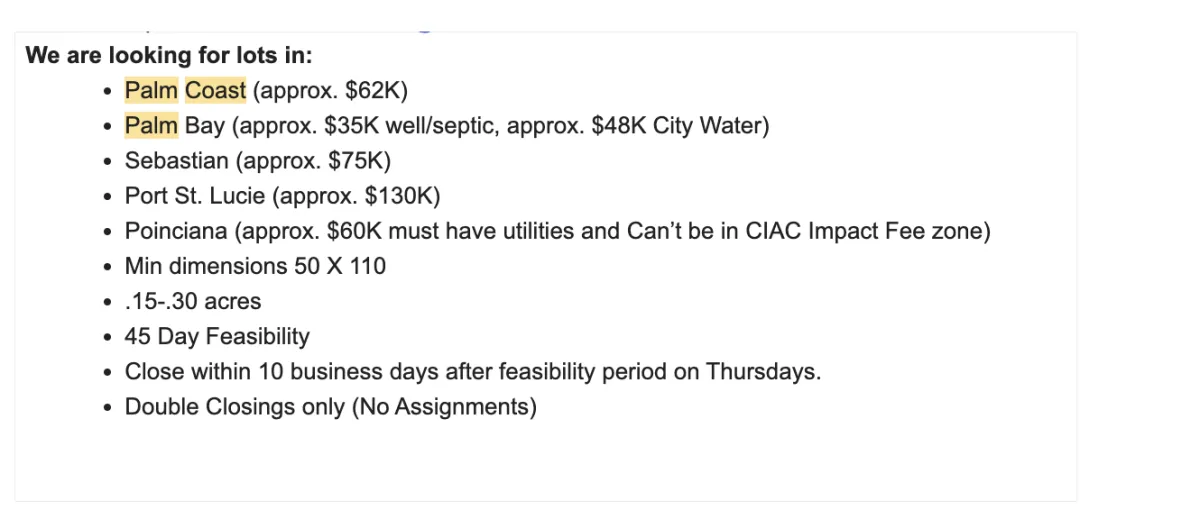Image resolution: width=1200 pixels, height=510 pixels.
Task: Click highlighted "Palm" in the Palm Bay line
Action: (151, 126)
